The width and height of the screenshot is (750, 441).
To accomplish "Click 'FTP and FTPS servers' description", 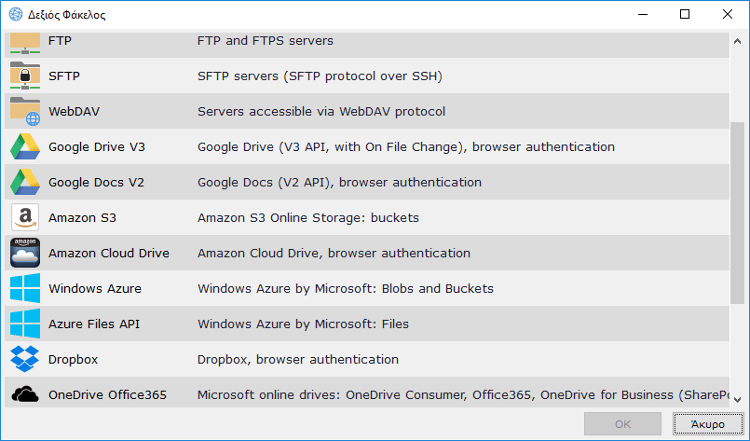I will [x=265, y=41].
